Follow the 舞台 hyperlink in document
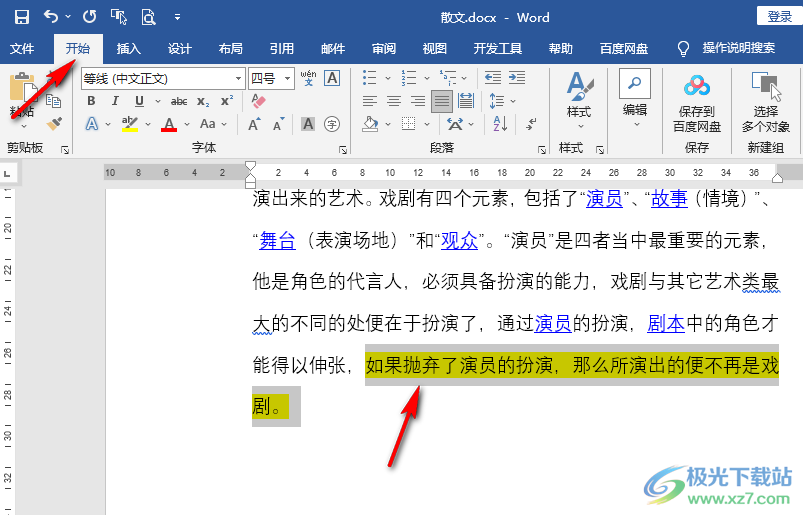The image size is (803, 515). (x=277, y=240)
